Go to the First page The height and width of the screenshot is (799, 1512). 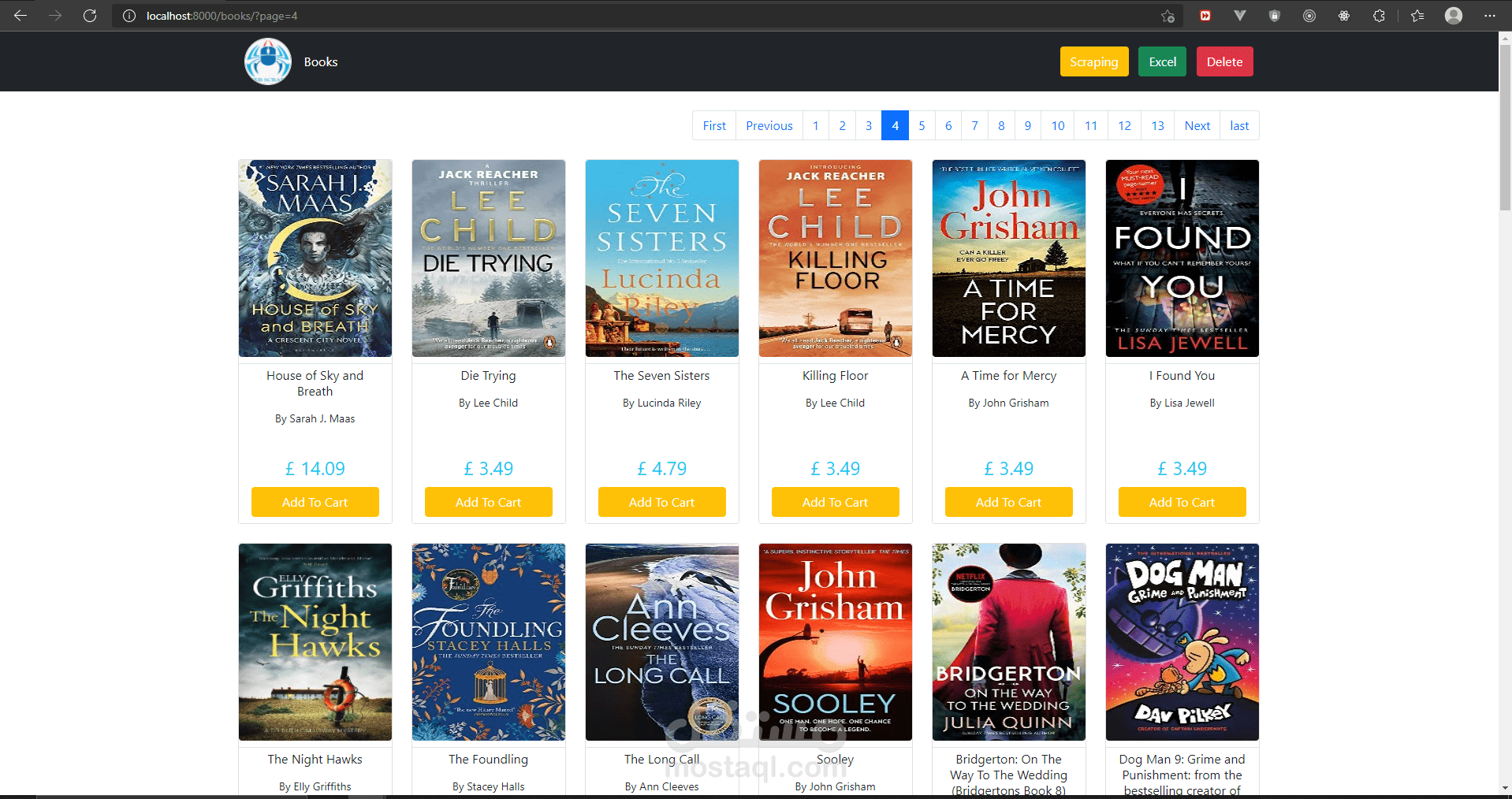point(714,125)
